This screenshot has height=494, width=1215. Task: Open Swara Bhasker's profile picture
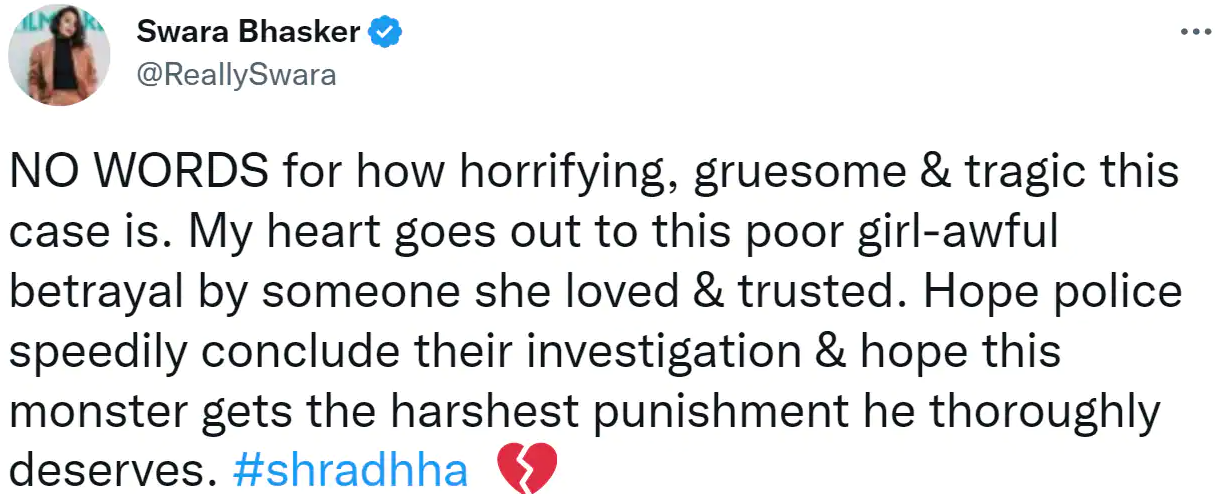pos(59,58)
